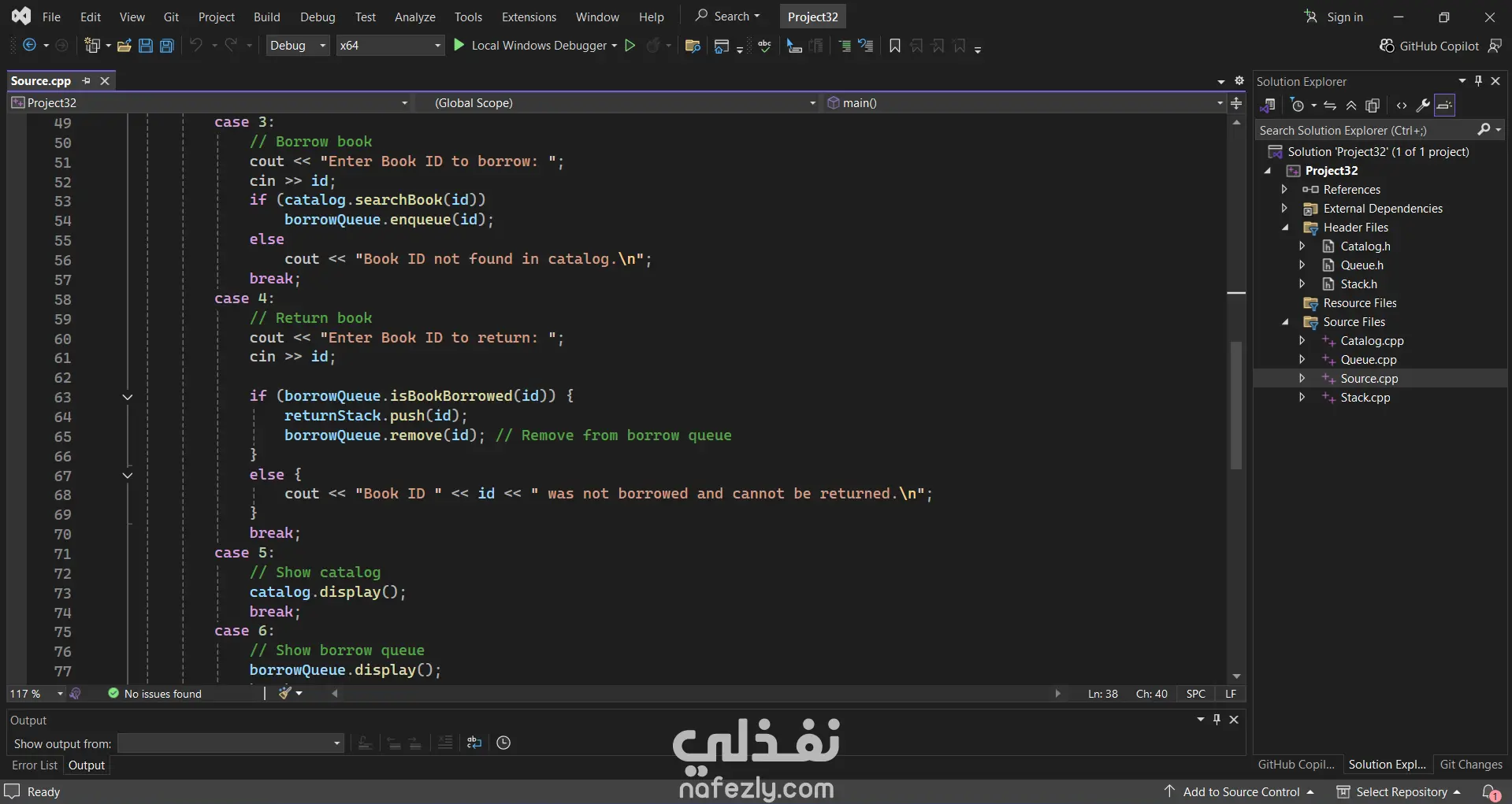Open the Debug menu
Viewport: 1512px width, 804px height.
click(318, 17)
